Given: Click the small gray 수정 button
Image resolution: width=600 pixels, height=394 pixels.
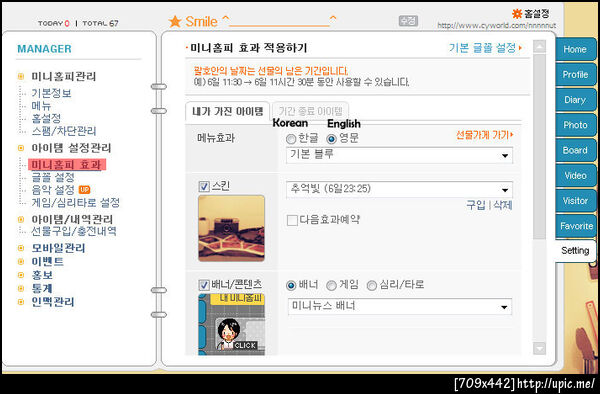Looking at the screenshot, I should [x=408, y=21].
